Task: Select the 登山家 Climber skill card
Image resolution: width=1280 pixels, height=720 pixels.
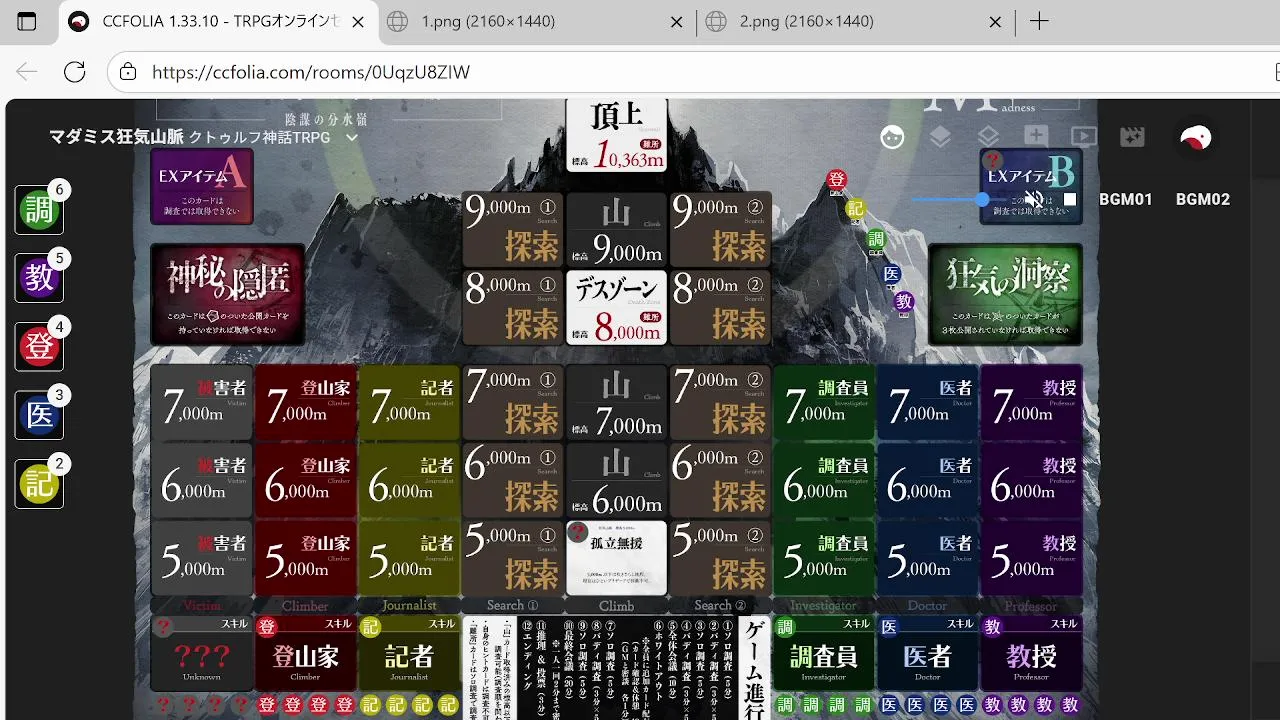Action: (305, 653)
